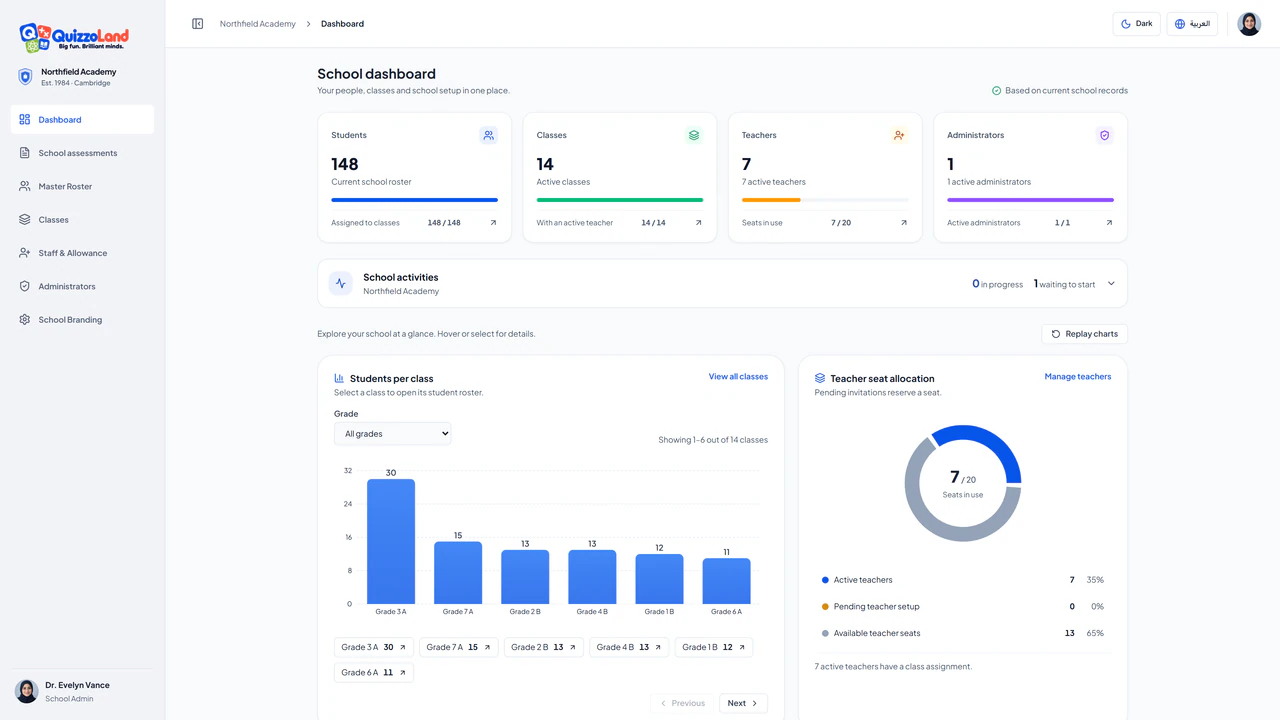Screen dimensions: 1280x720
Task: Click the Active teachers legend blue dot
Action: point(825,580)
